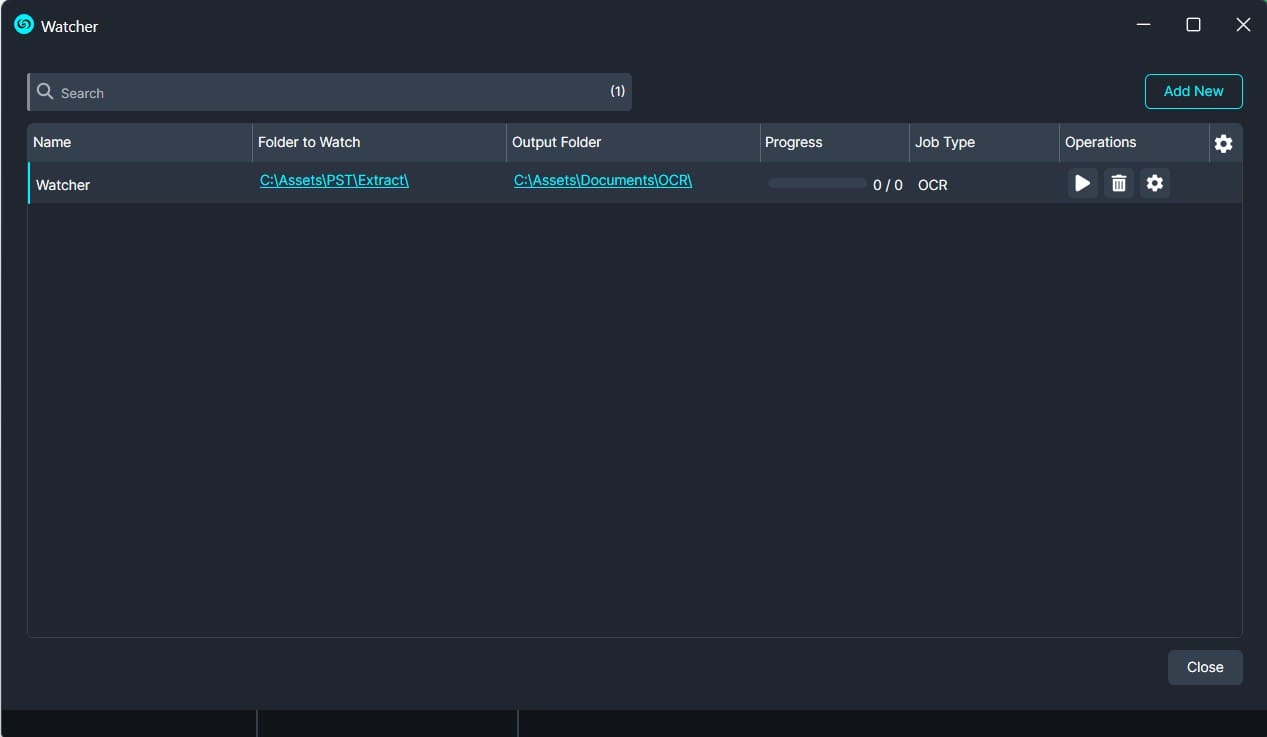Sort by Job Type column header
This screenshot has width=1267, height=737.
click(x=985, y=142)
